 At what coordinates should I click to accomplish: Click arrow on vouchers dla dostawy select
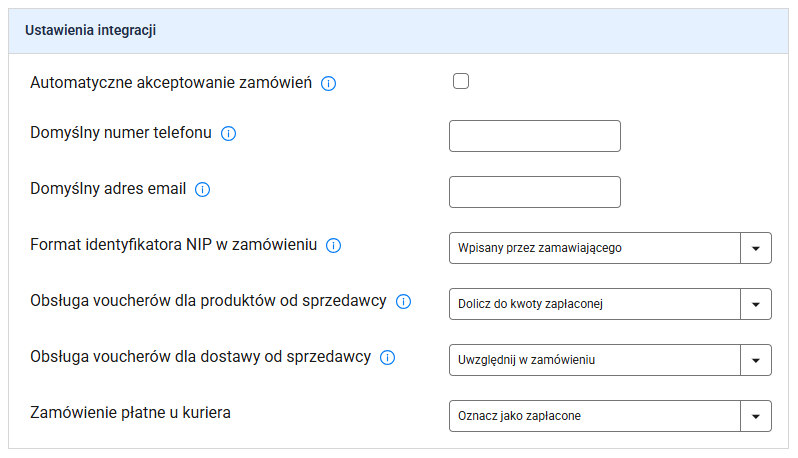click(x=756, y=360)
